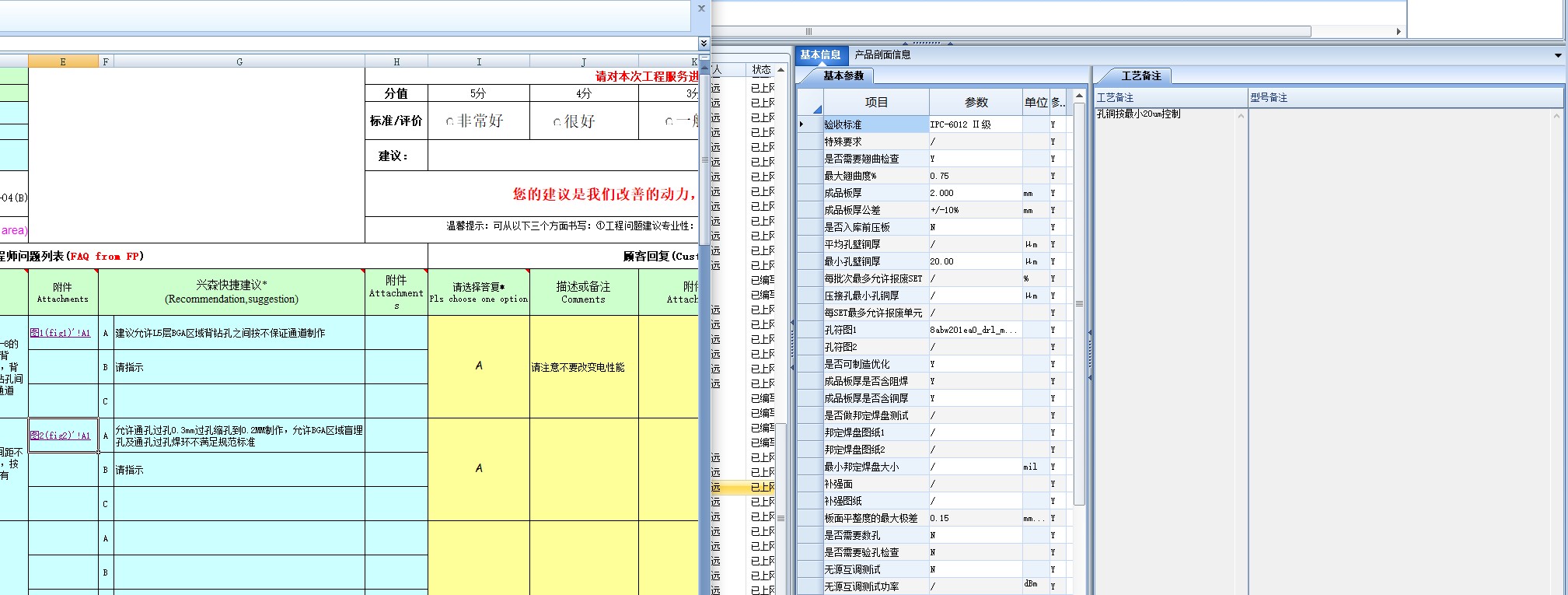Click the 0.15 value for 板面平整度的最大极差
Image resolution: width=1568 pixels, height=595 pixels.
976,518
